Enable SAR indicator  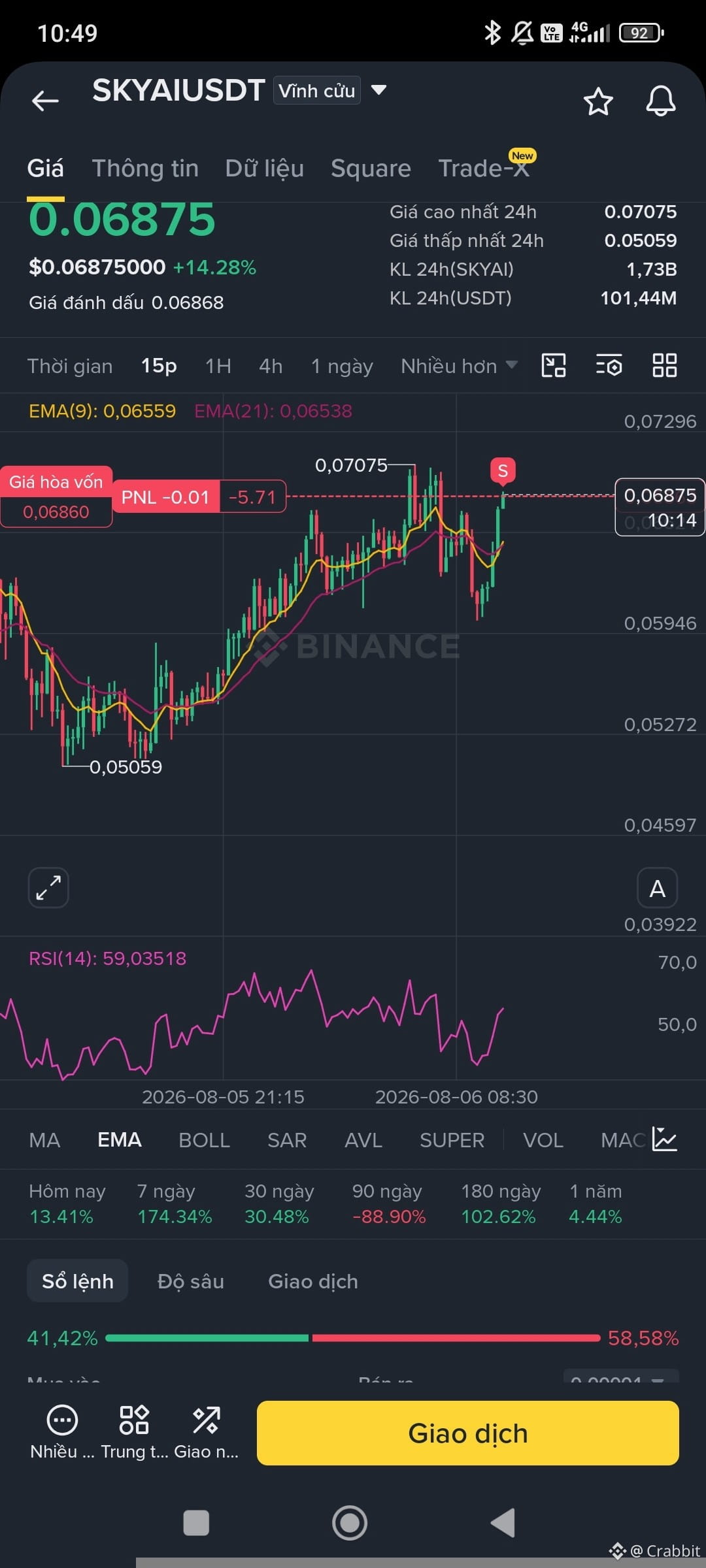[287, 1140]
